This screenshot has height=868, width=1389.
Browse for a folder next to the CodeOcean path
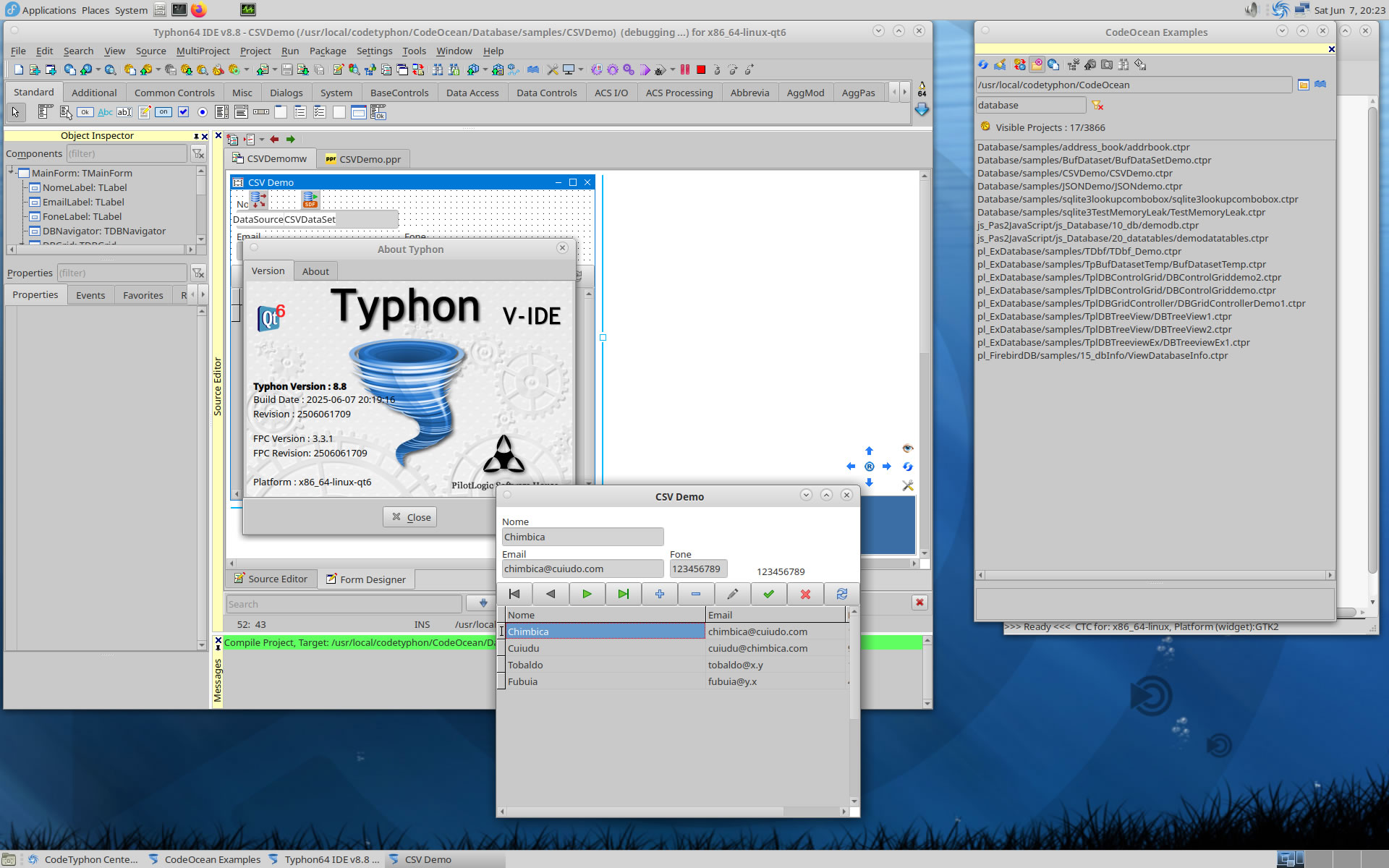[x=1304, y=85]
